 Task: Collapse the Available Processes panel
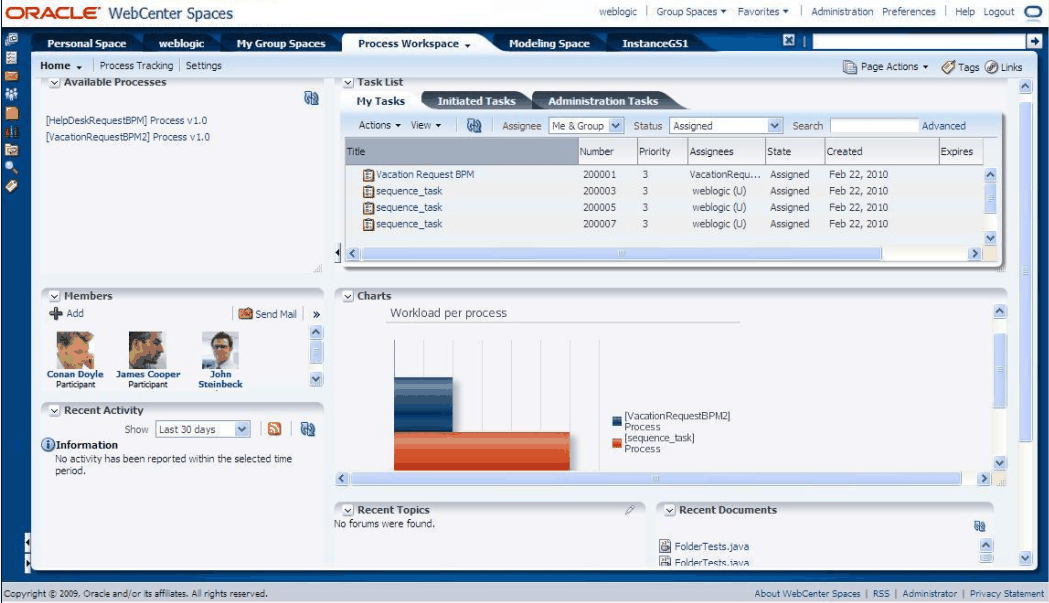[55, 83]
